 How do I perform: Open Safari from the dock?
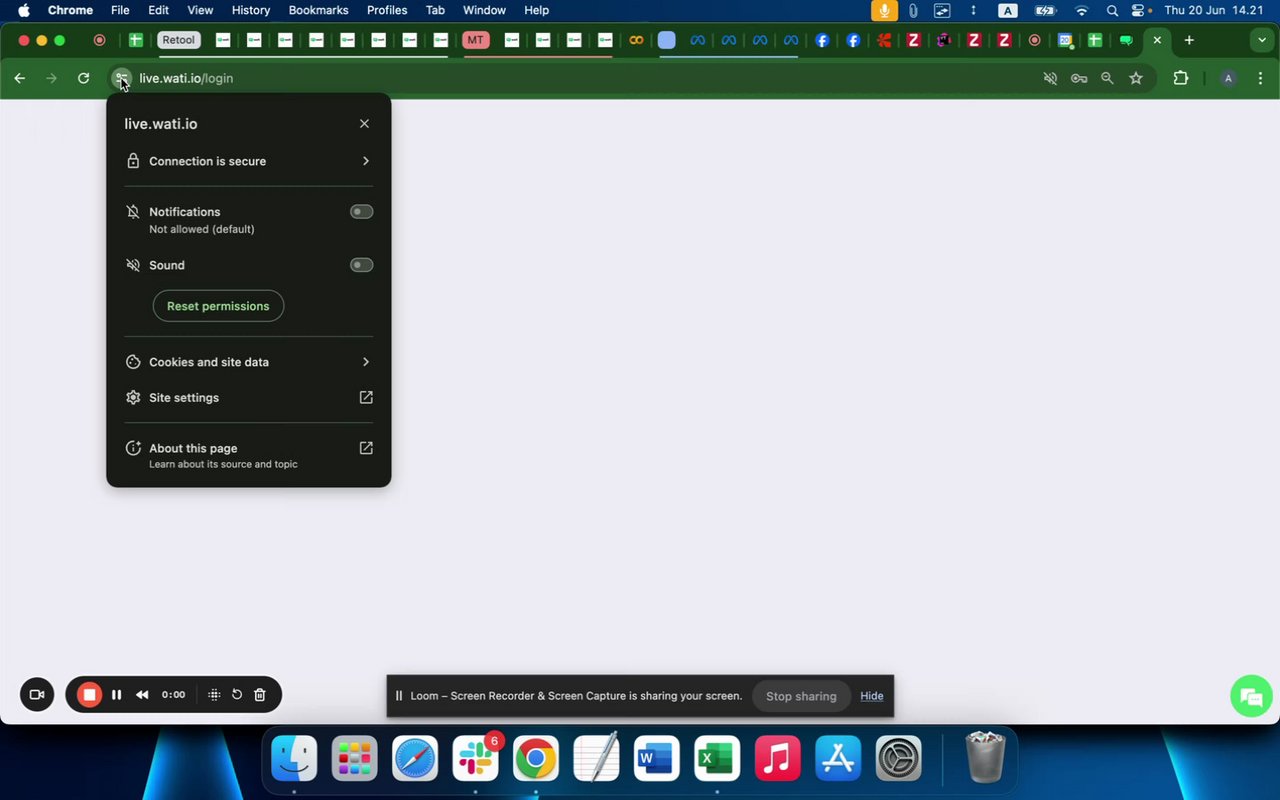point(415,759)
